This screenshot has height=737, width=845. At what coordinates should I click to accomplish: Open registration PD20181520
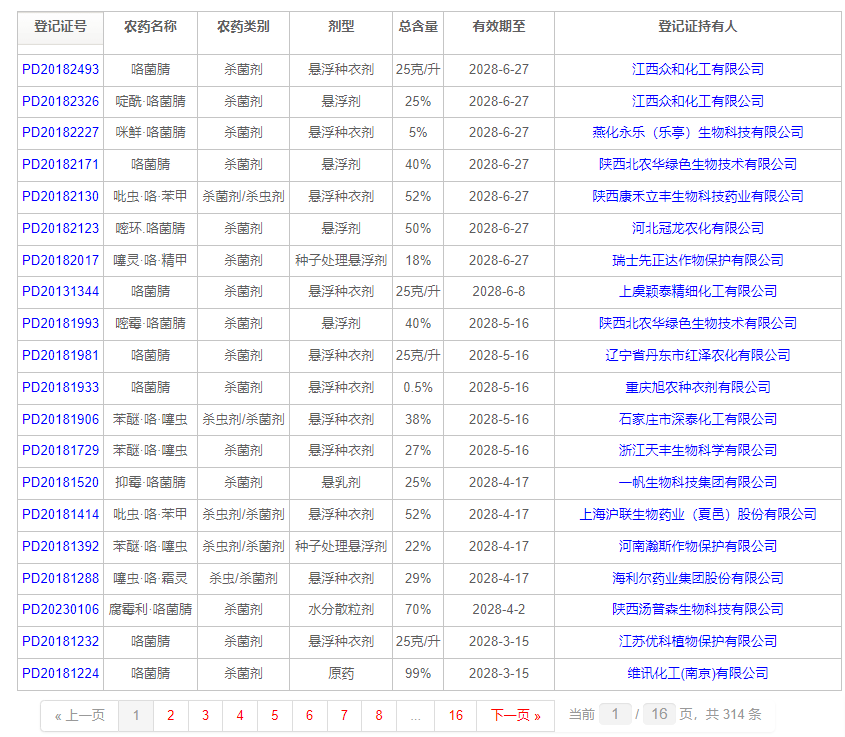60,482
